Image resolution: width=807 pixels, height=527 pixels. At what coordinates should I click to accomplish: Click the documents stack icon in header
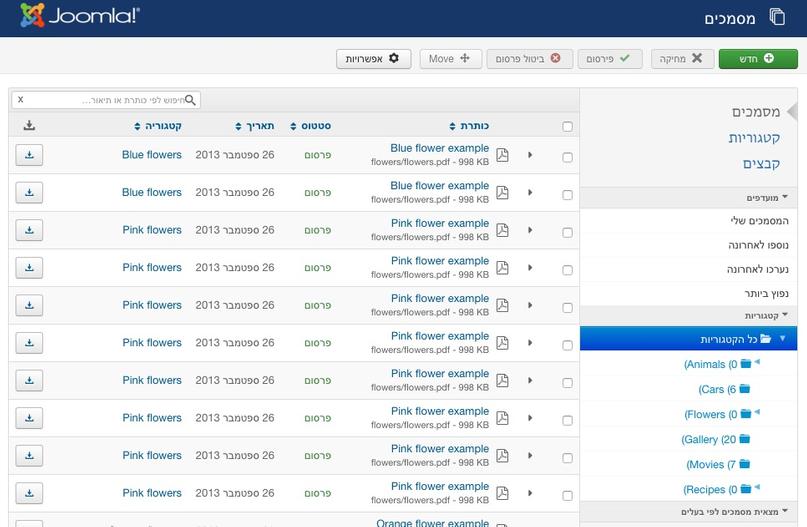777,17
